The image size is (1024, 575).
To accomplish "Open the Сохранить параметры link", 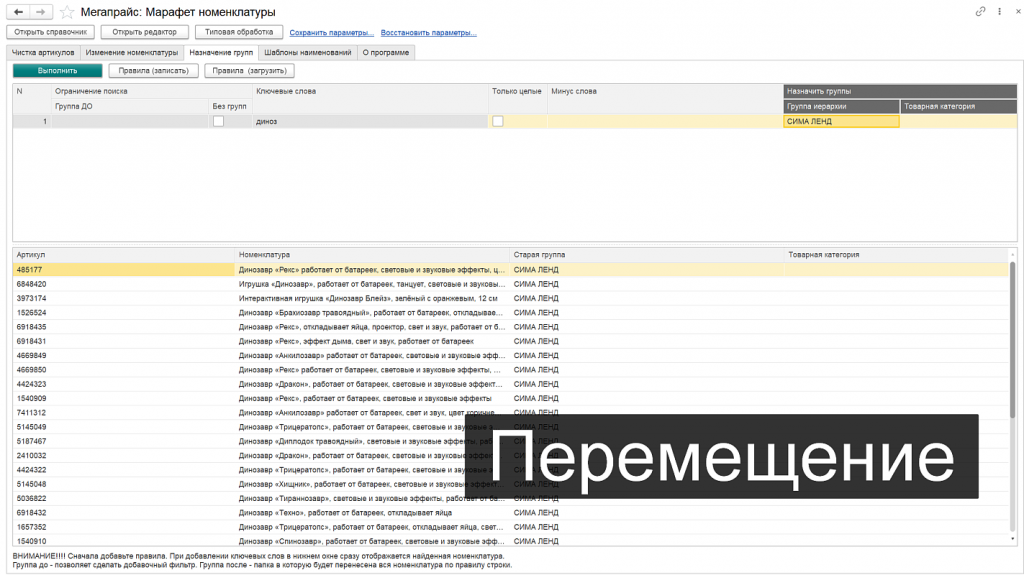I will click(331, 33).
